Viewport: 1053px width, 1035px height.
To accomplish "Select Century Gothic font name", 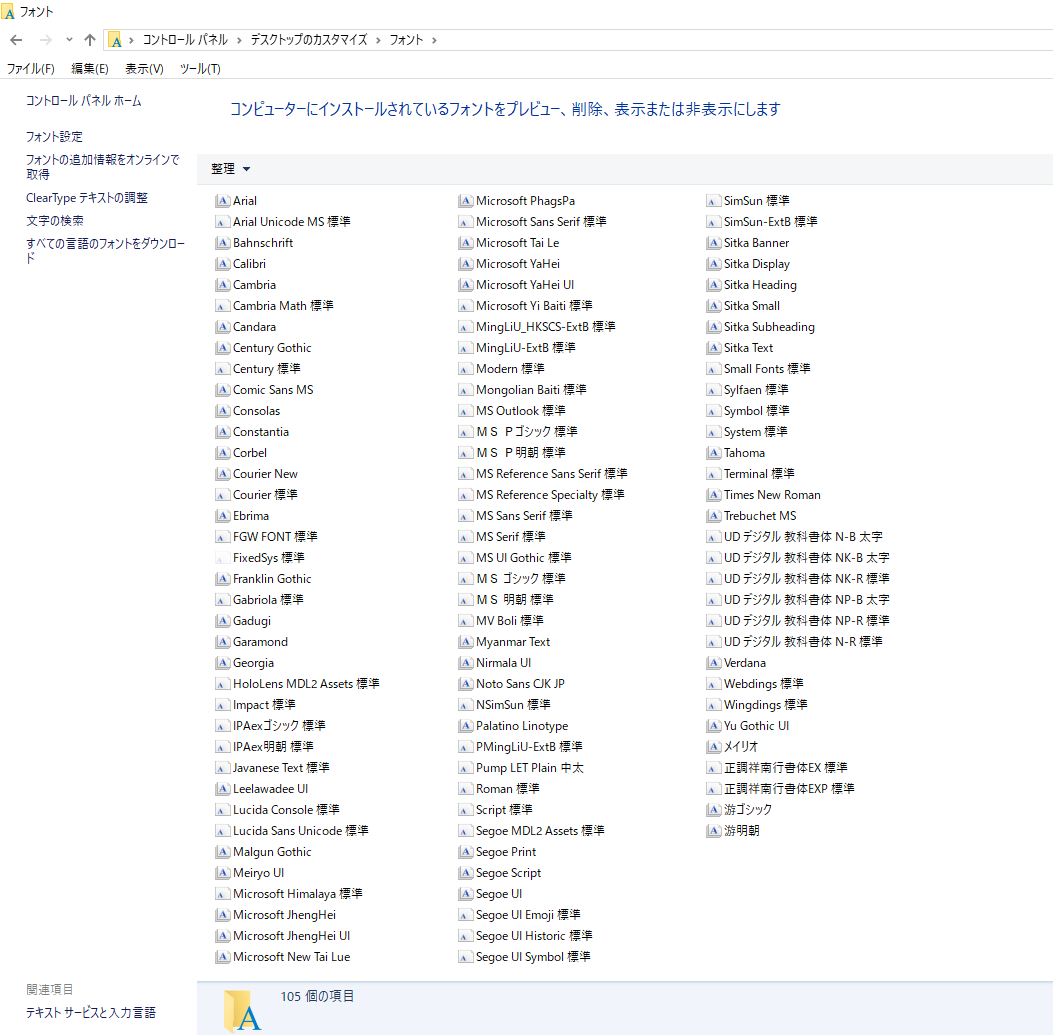I will 272,348.
